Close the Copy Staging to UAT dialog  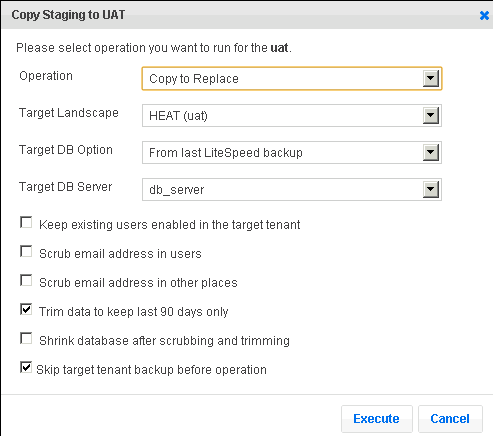[484, 15]
